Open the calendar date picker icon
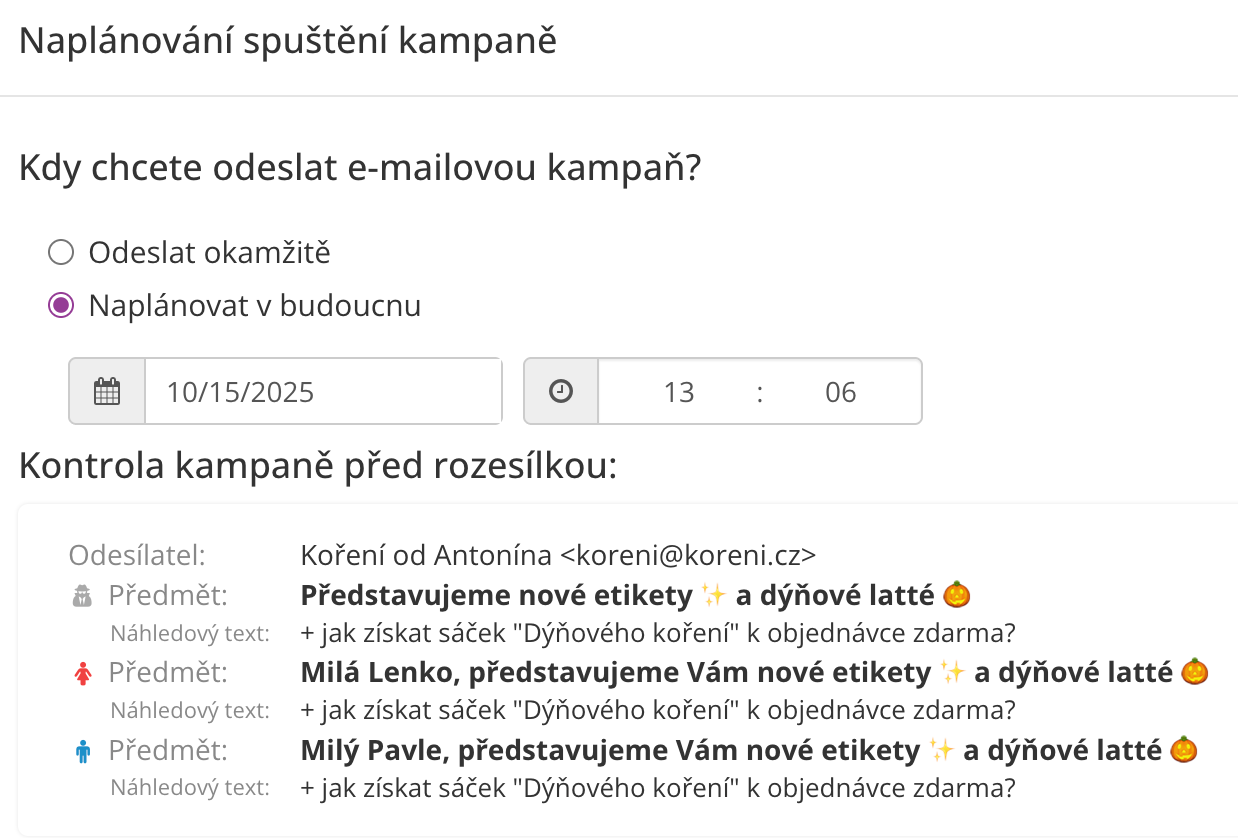The image size is (1238, 838). pyautogui.click(x=107, y=391)
